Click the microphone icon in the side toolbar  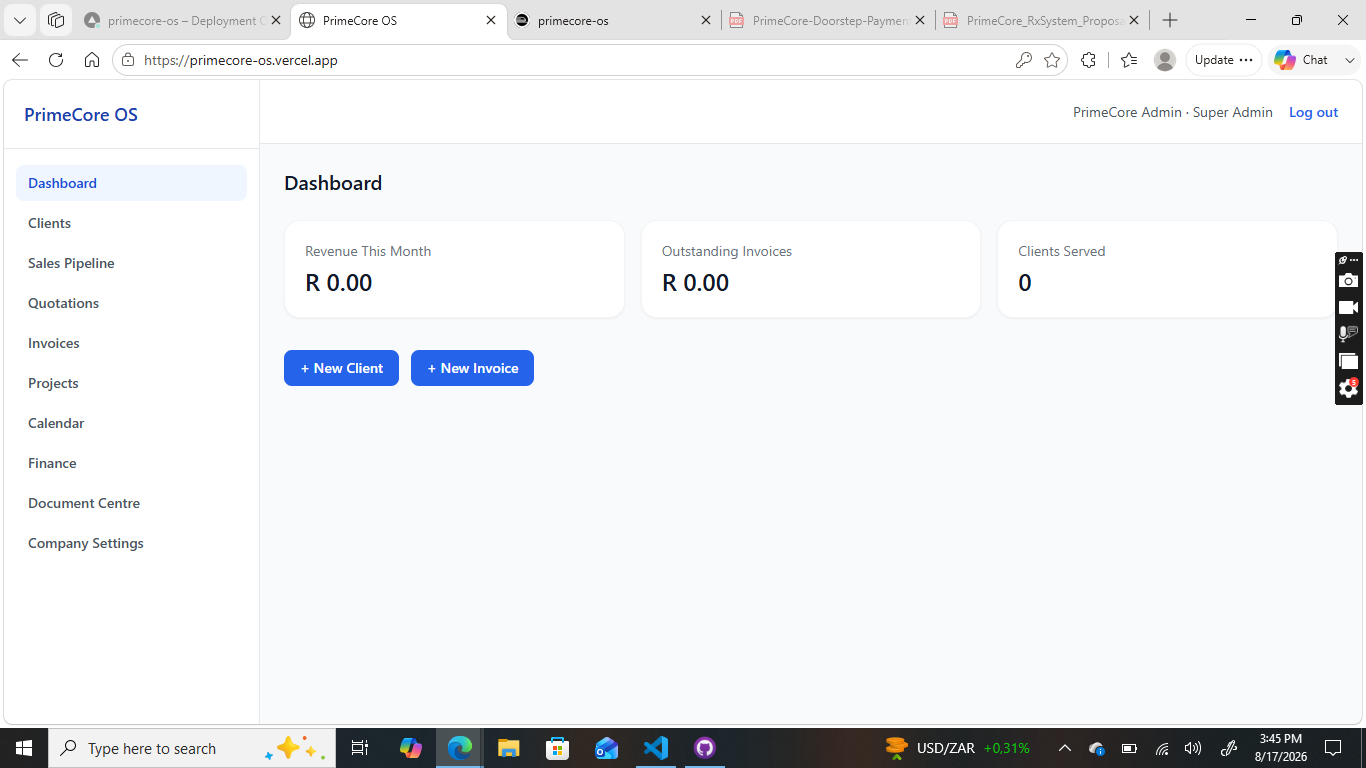pyautogui.click(x=1349, y=334)
